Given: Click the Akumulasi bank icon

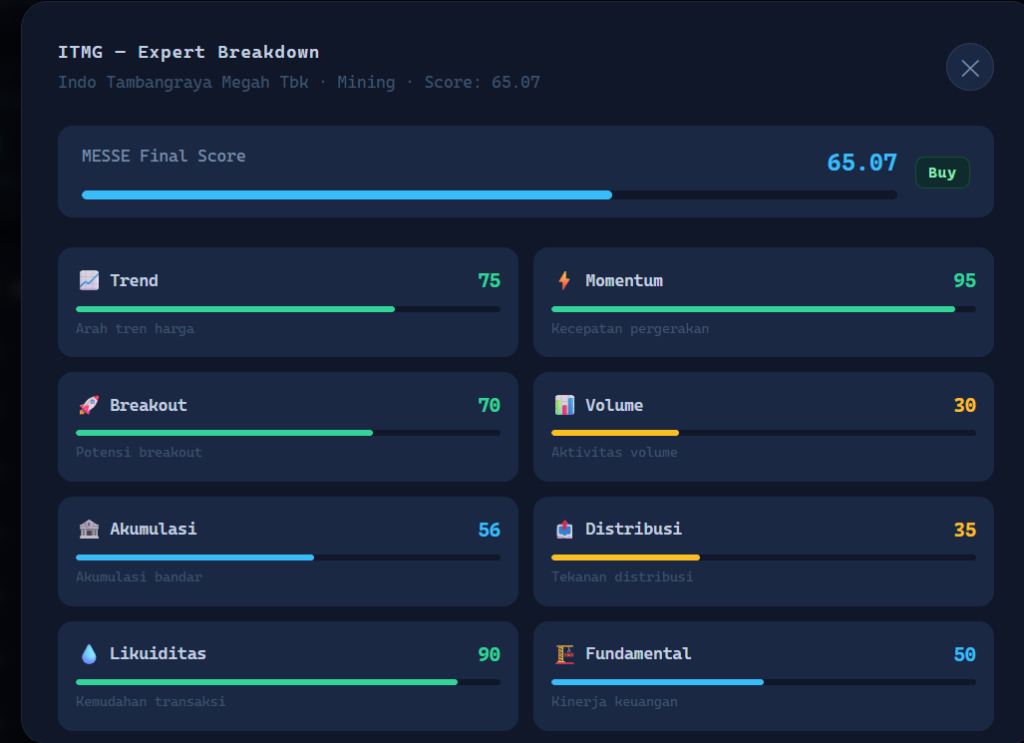Looking at the screenshot, I should [89, 529].
